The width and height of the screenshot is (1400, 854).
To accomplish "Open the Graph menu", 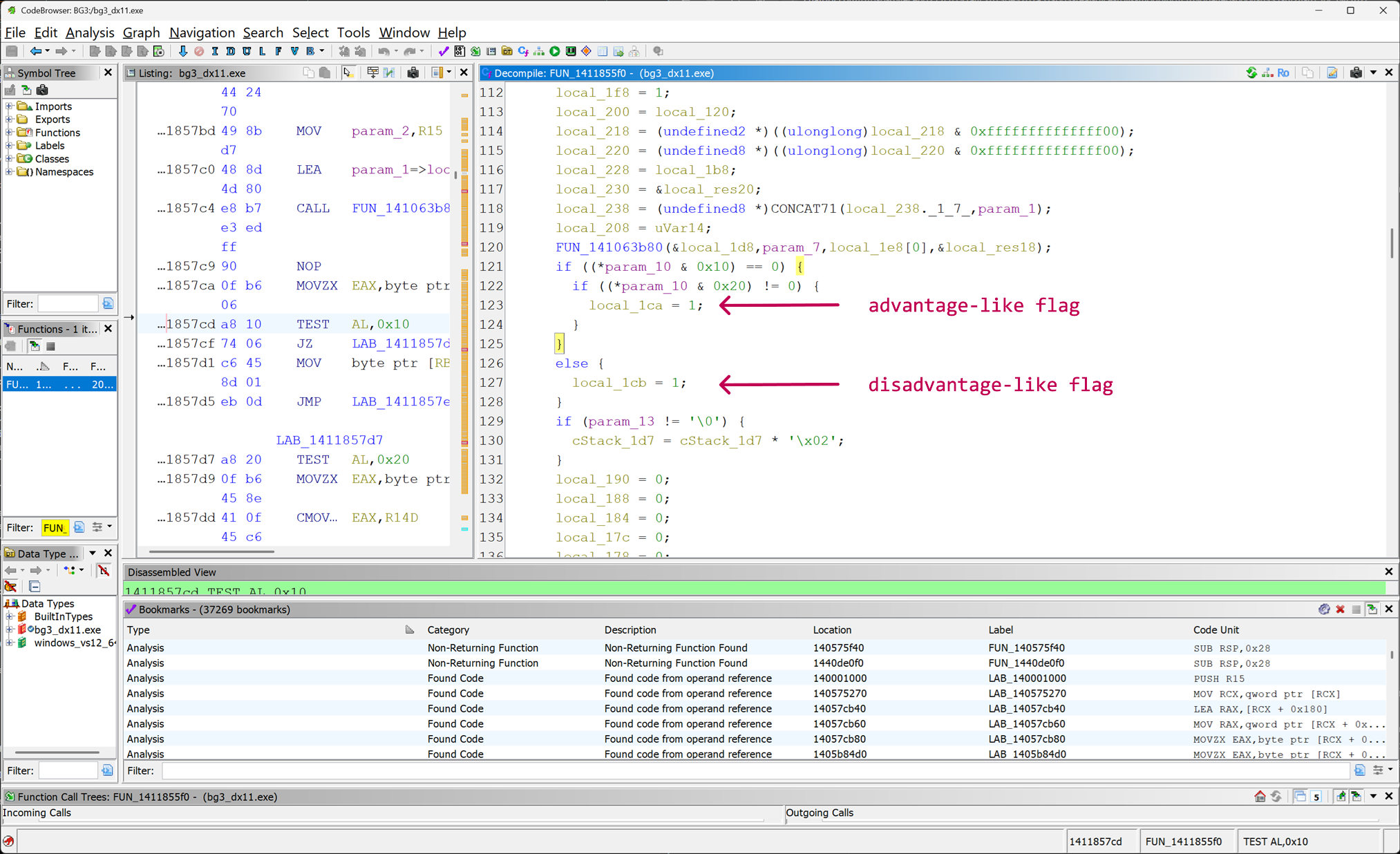I will pos(141,32).
